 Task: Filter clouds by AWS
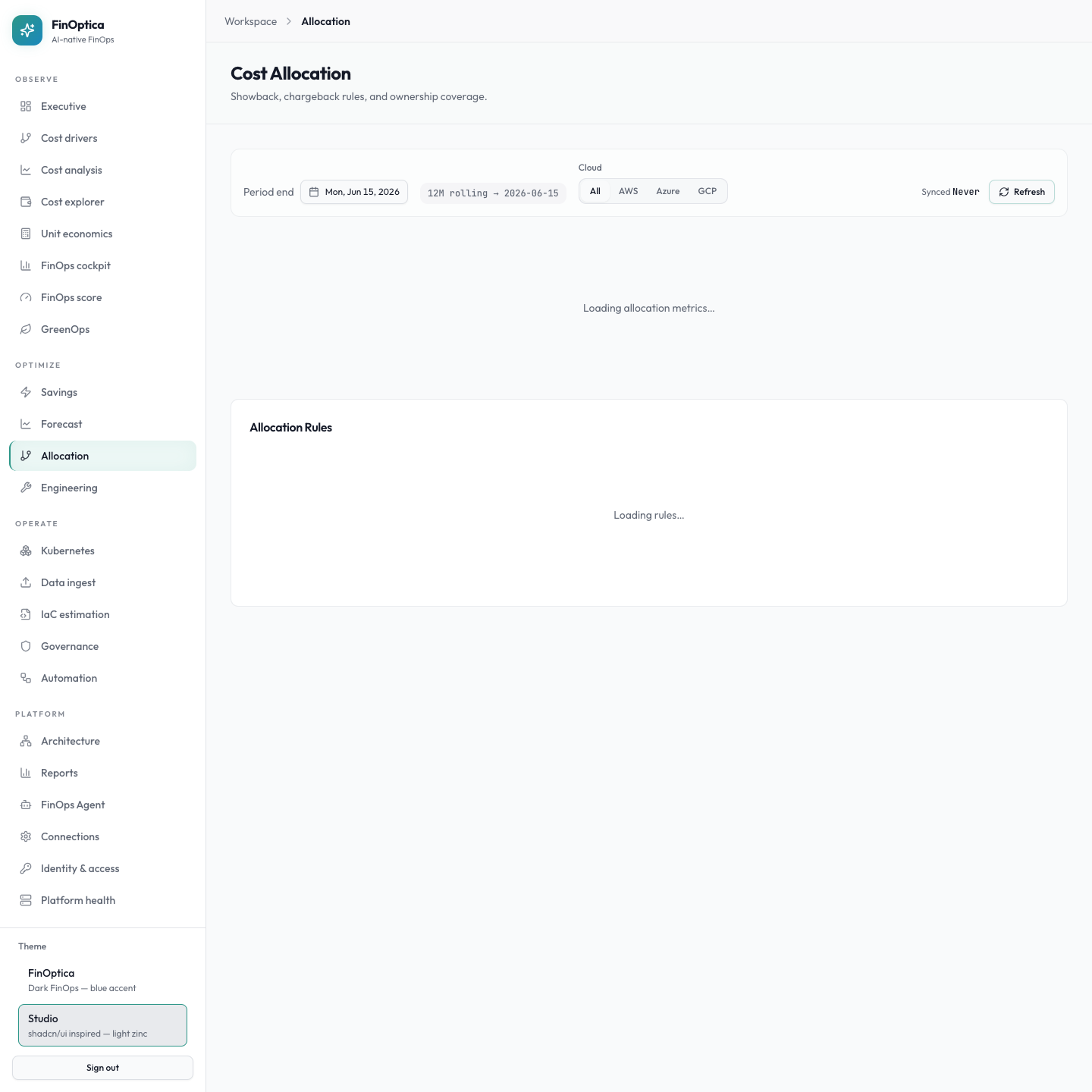628,191
